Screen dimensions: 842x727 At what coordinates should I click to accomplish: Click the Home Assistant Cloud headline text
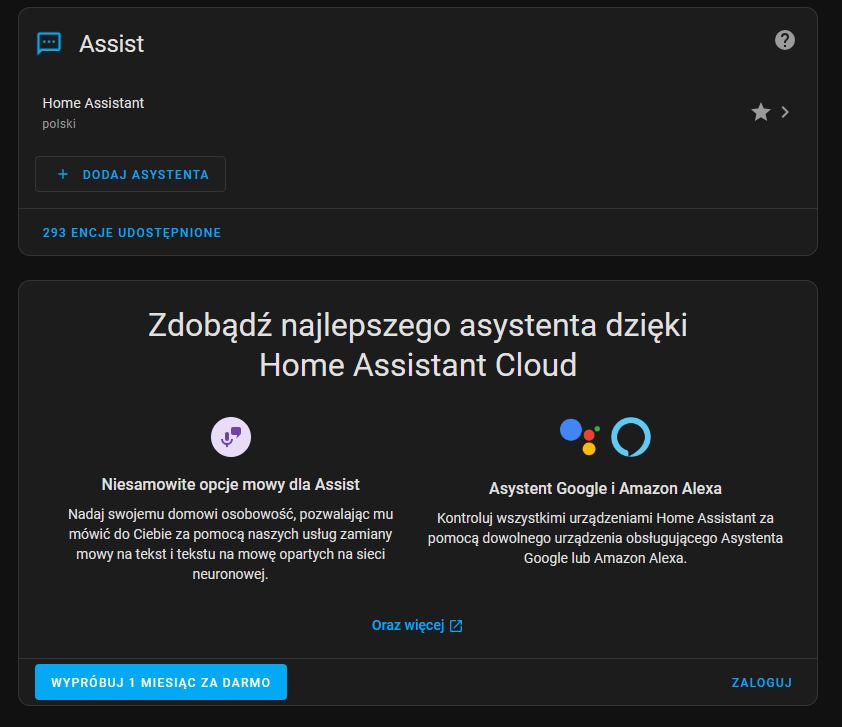[418, 365]
